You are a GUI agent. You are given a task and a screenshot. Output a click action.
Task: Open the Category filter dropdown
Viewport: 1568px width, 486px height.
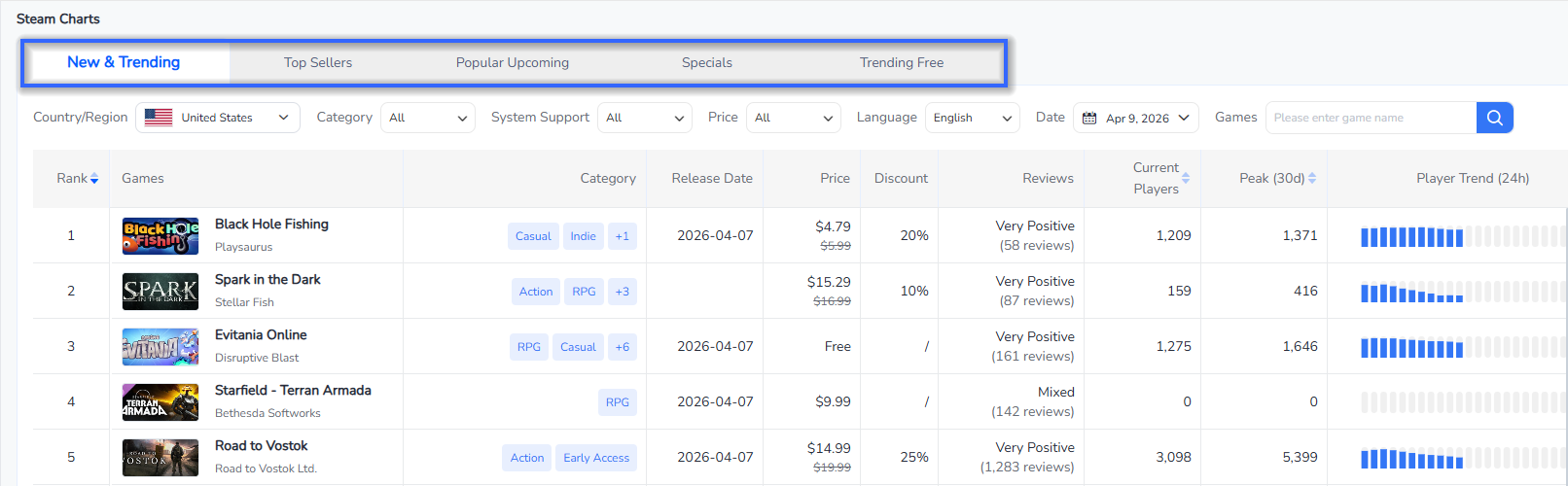pos(427,118)
